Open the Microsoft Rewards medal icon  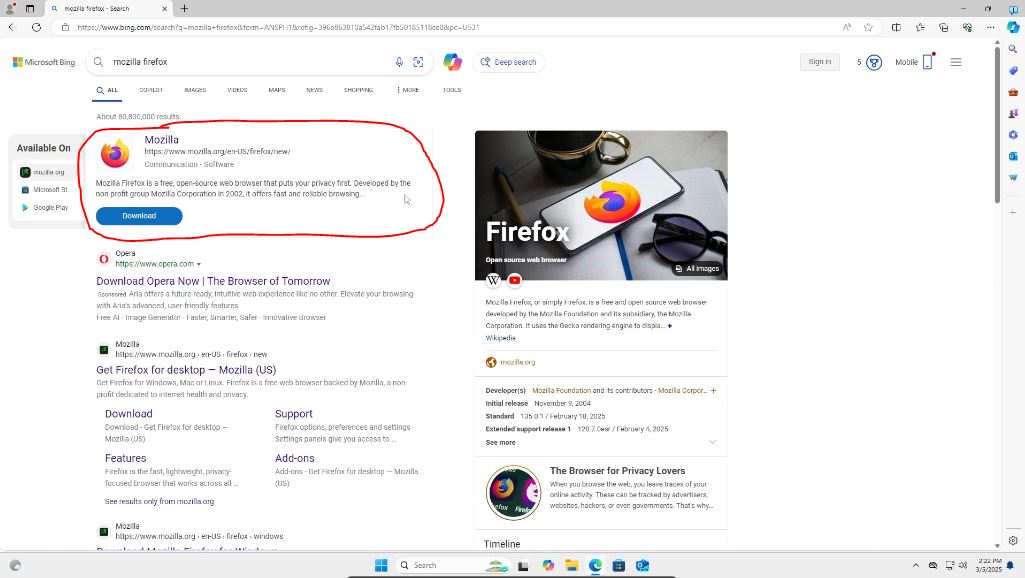point(874,62)
